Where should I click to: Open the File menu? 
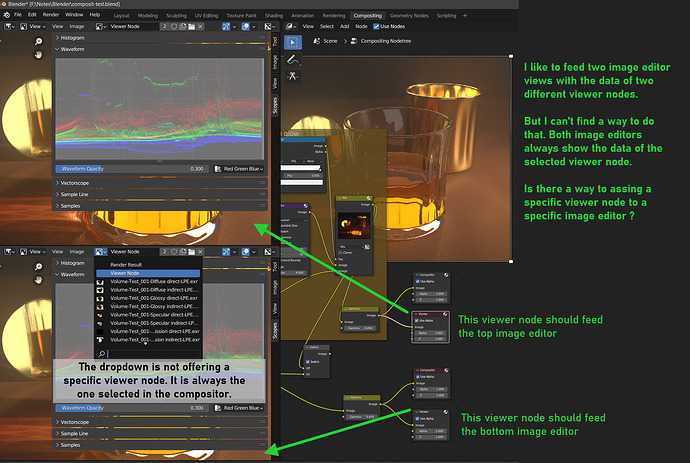tap(18, 15)
